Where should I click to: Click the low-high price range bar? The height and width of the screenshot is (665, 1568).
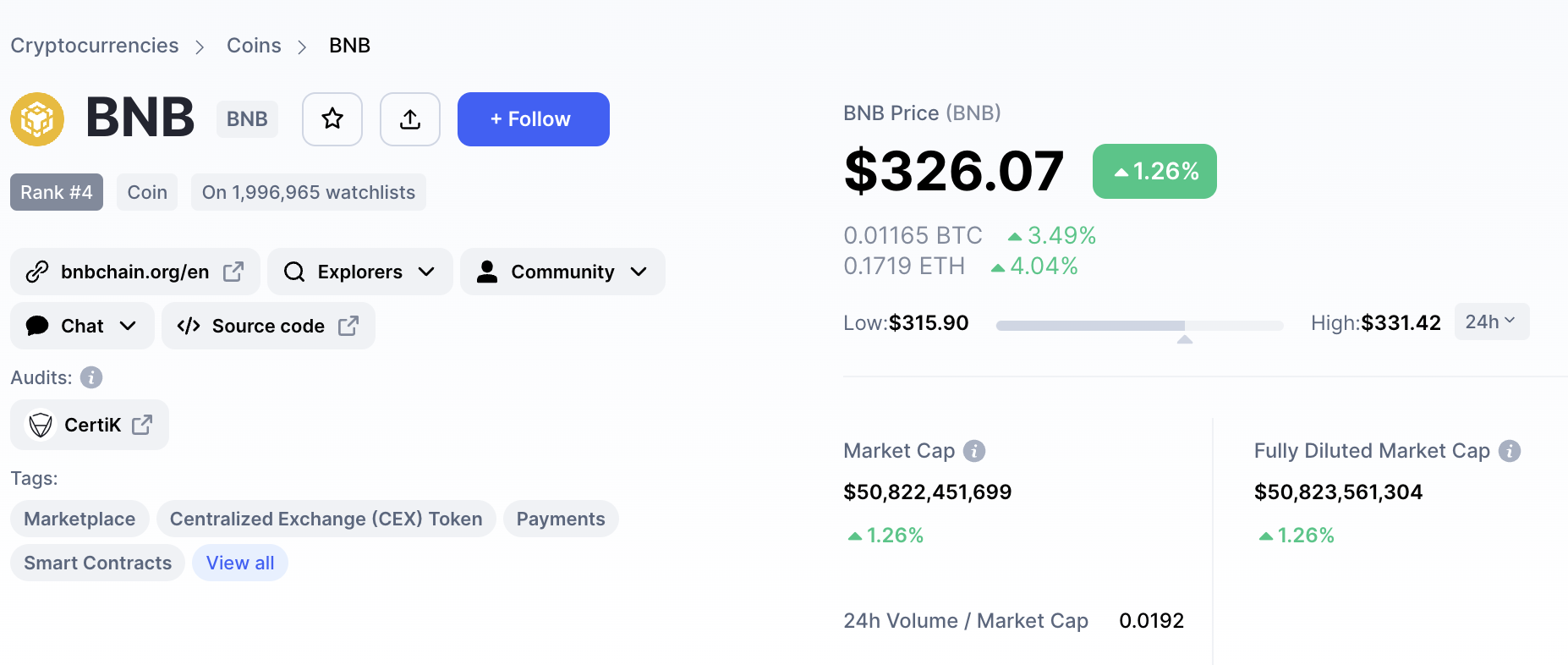click(1139, 325)
